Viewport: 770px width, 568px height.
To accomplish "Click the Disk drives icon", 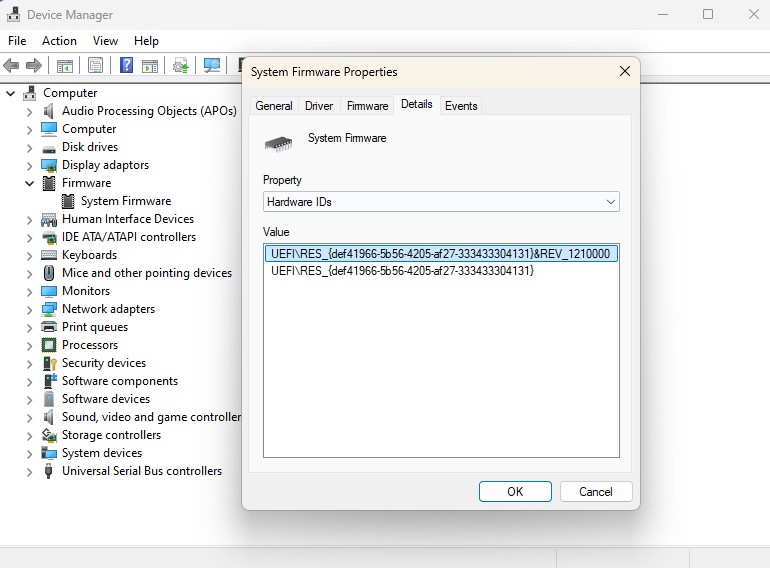I will point(49,148).
